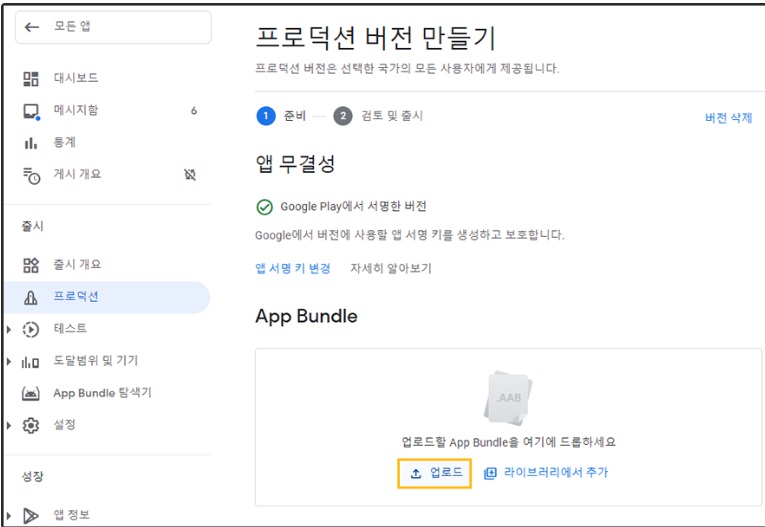Expand the 설정 section arrow
Image resolution: width=765 pixels, height=527 pixels.
tap(9, 426)
